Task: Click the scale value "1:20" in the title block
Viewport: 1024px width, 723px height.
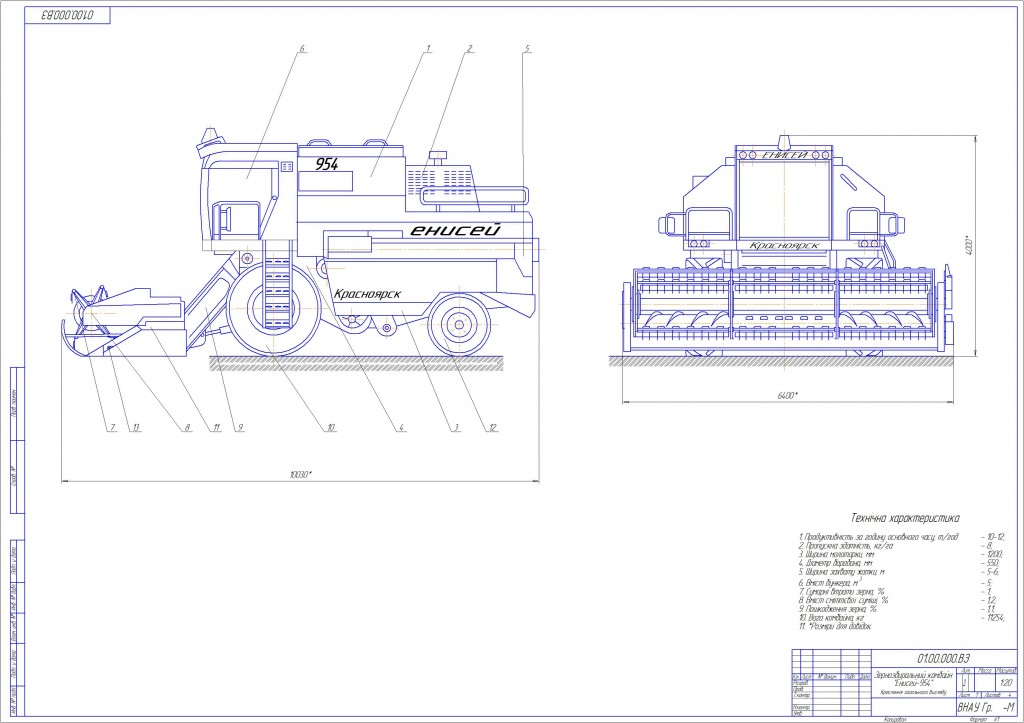Action: tap(1006, 683)
